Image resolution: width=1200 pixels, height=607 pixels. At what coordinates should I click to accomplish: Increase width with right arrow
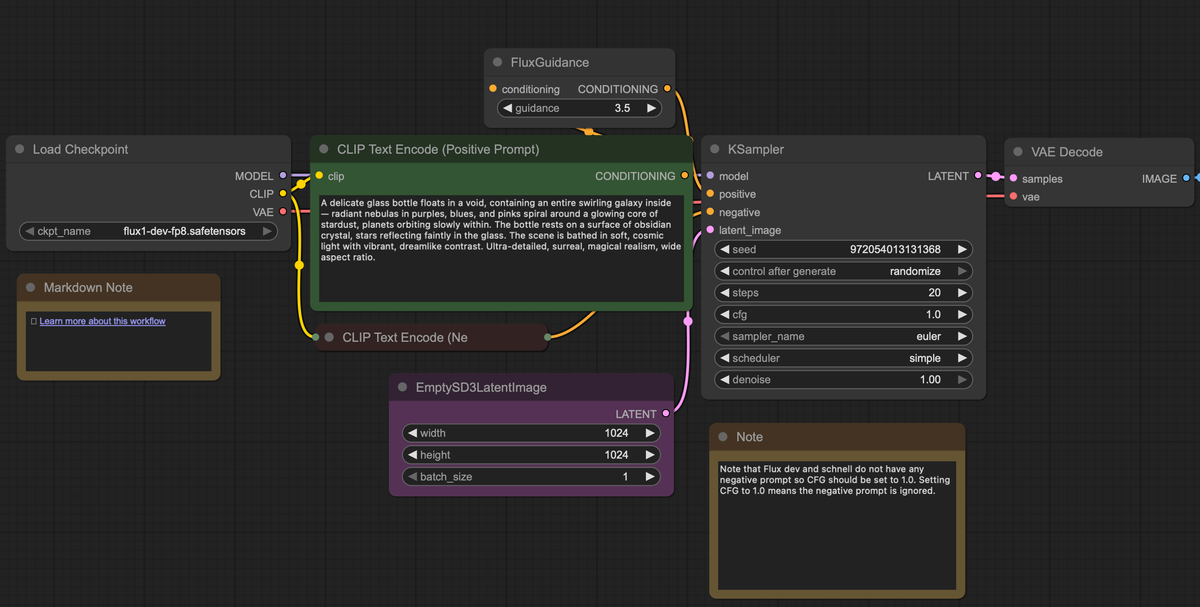tap(650, 433)
